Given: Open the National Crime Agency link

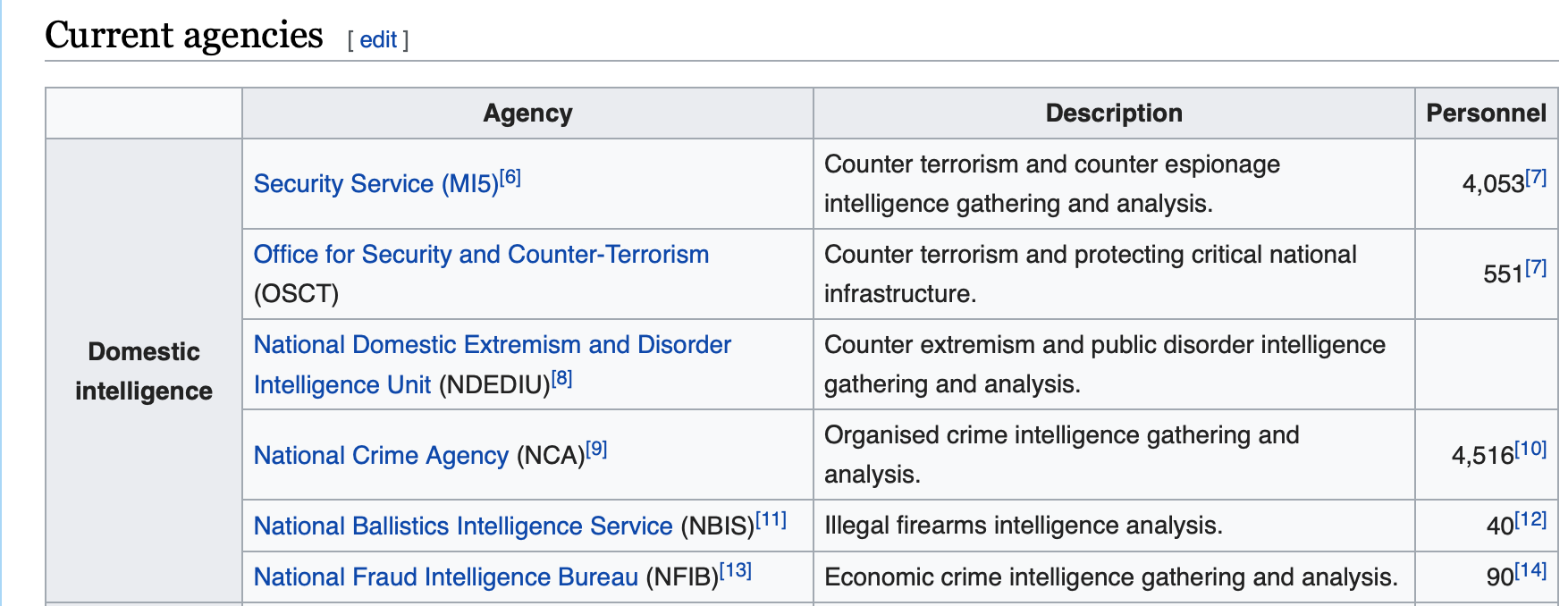Looking at the screenshot, I should tap(381, 456).
